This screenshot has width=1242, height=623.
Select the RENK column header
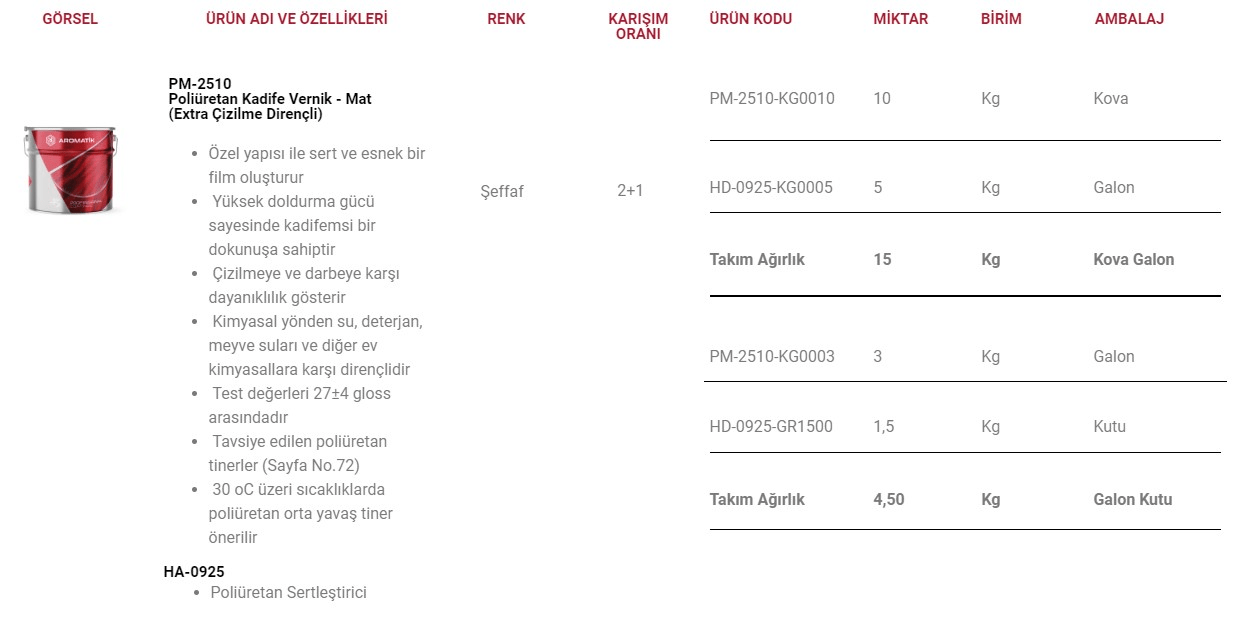coord(506,19)
